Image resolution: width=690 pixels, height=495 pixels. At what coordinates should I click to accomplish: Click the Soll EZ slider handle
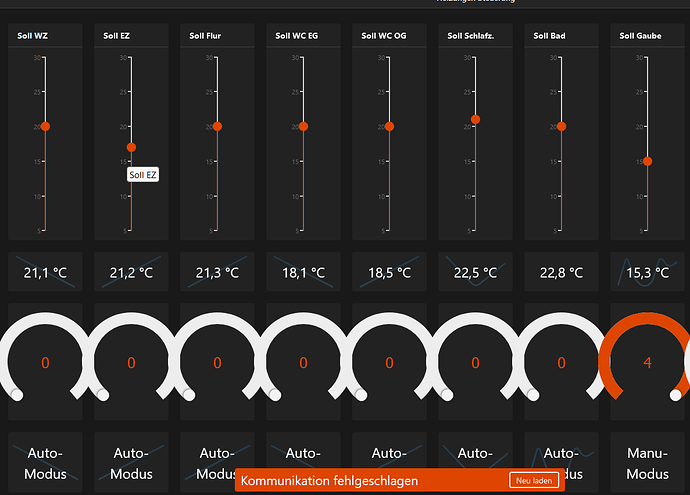[131, 147]
